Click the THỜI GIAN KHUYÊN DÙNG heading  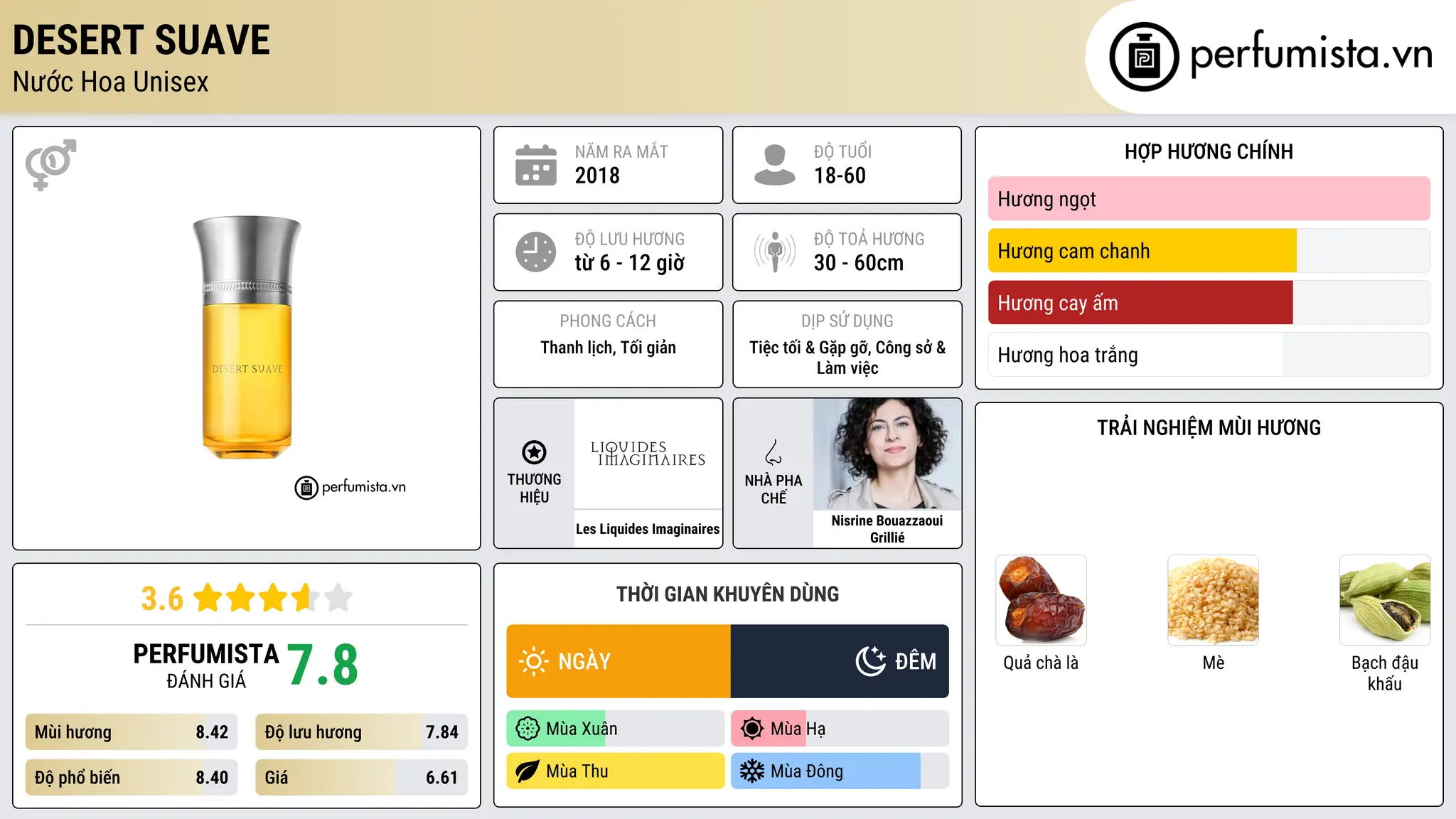coord(727,594)
